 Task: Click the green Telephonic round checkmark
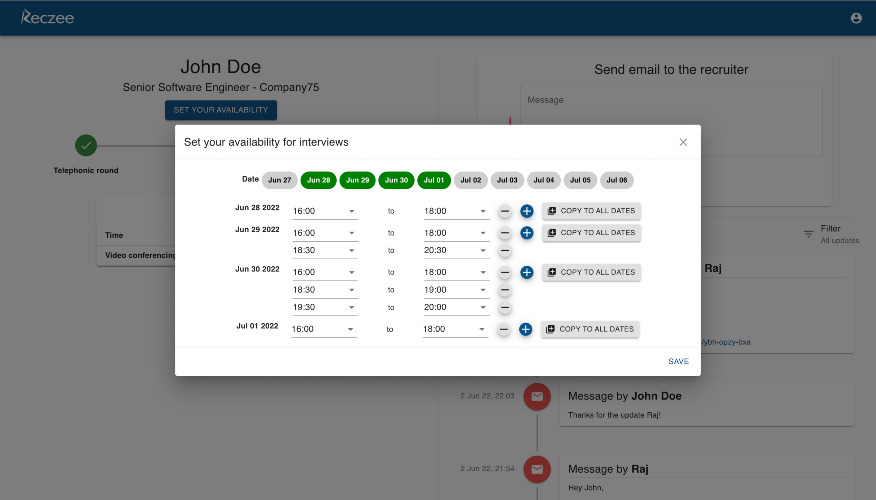click(86, 145)
